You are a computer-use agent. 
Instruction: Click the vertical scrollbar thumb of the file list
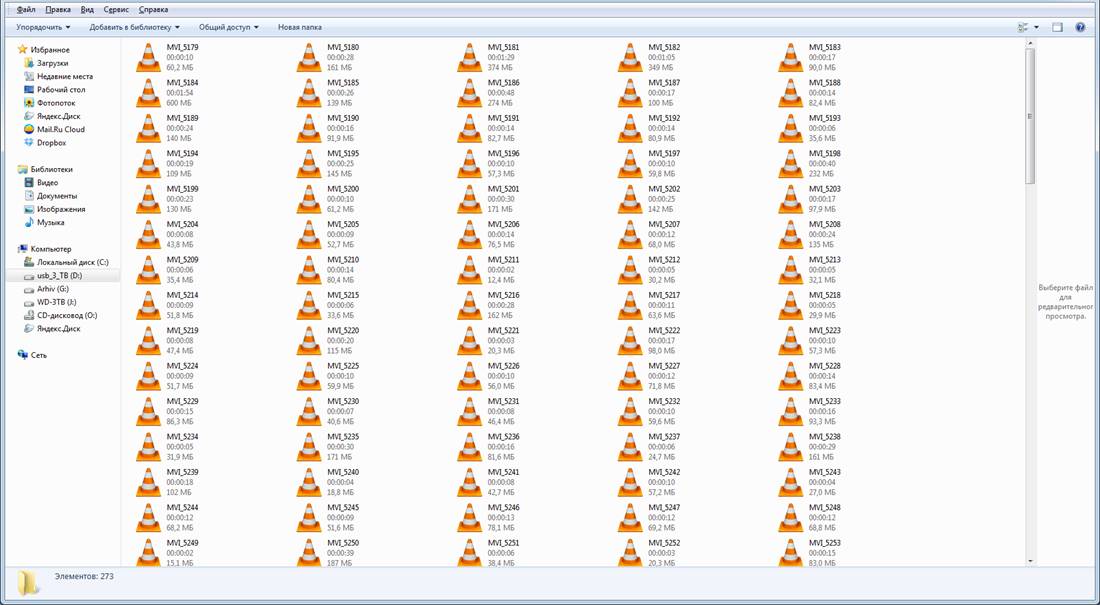(1030, 117)
